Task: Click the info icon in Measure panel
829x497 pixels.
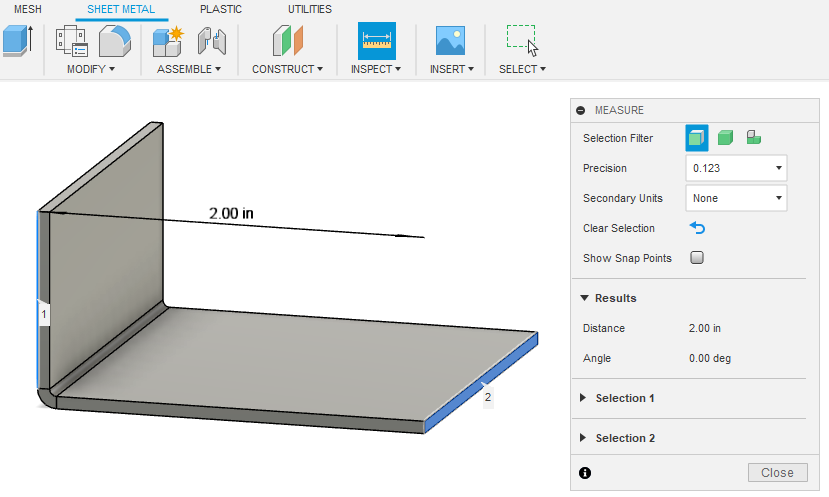Action: (x=585, y=473)
